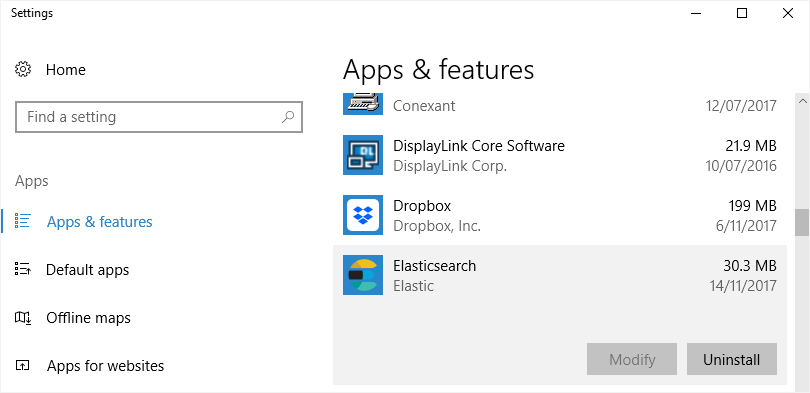Click the app list scrollbar thumb
The image size is (810, 393).
(x=802, y=222)
